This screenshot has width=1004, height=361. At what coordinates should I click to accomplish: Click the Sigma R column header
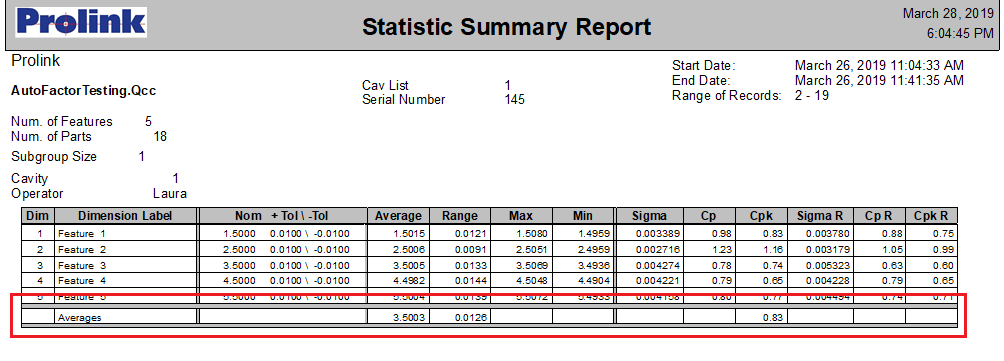[820, 216]
